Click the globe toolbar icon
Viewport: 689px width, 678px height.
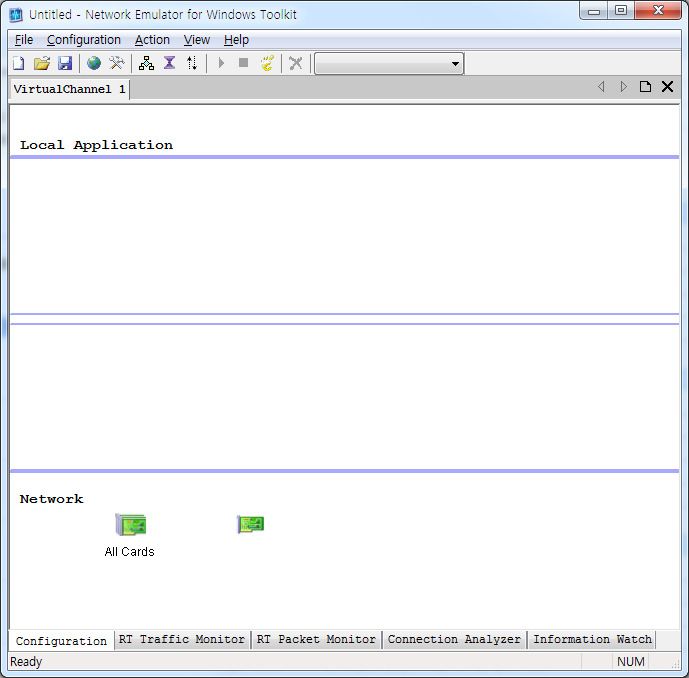pyautogui.click(x=94, y=63)
